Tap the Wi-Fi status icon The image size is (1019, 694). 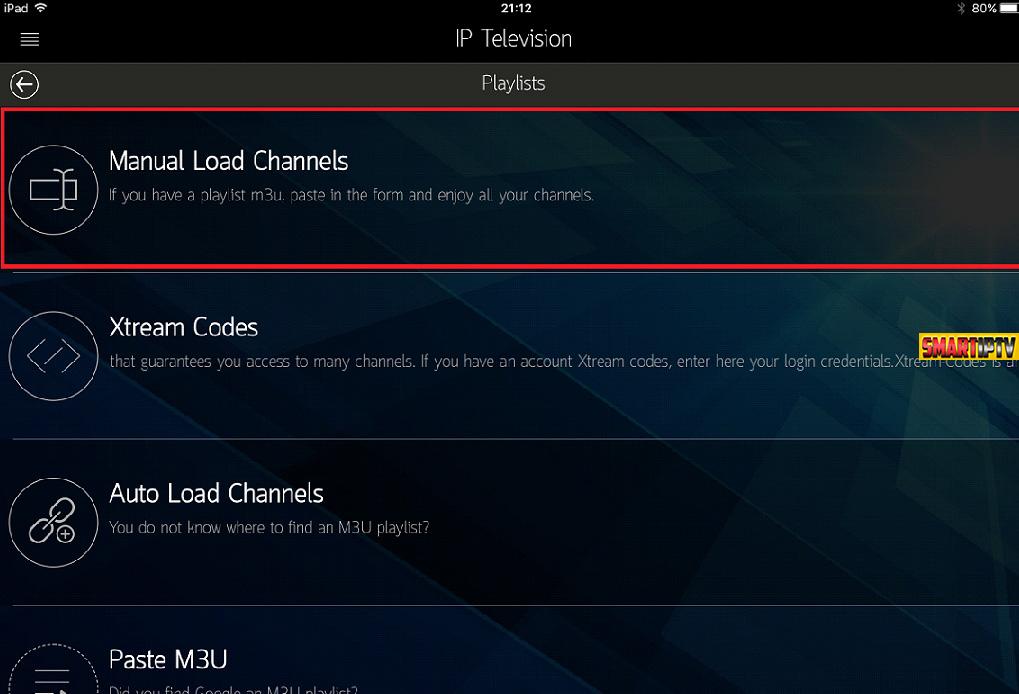[42, 8]
